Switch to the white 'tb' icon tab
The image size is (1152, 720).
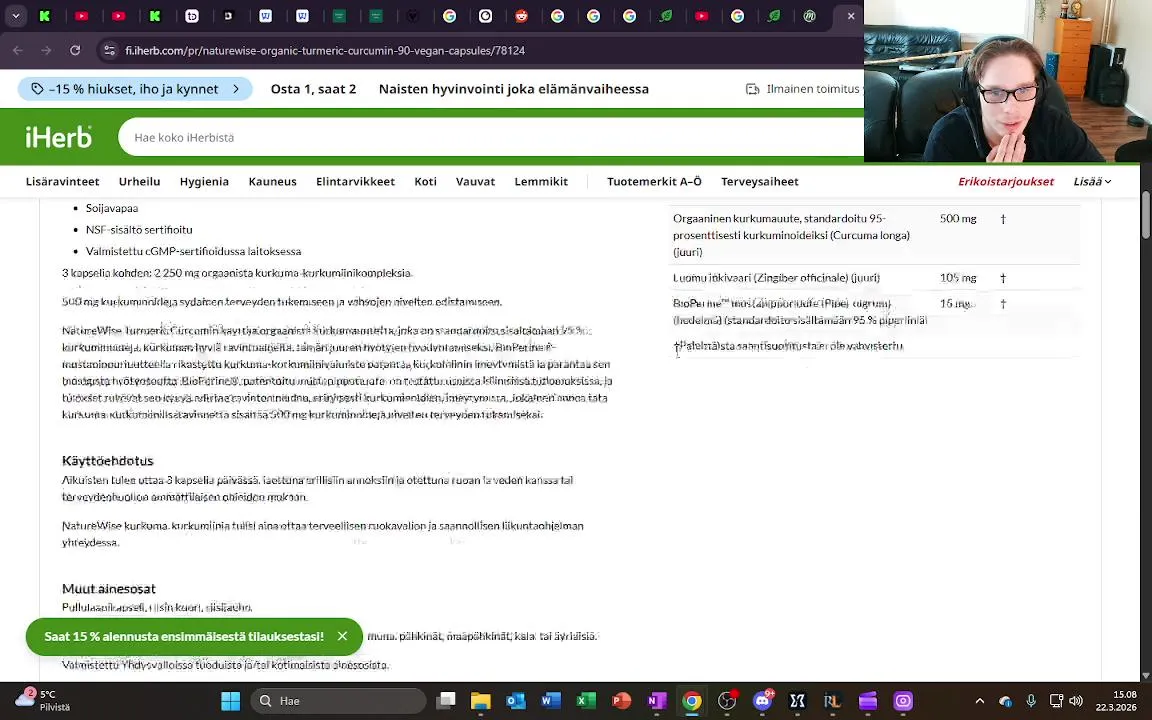[192, 15]
